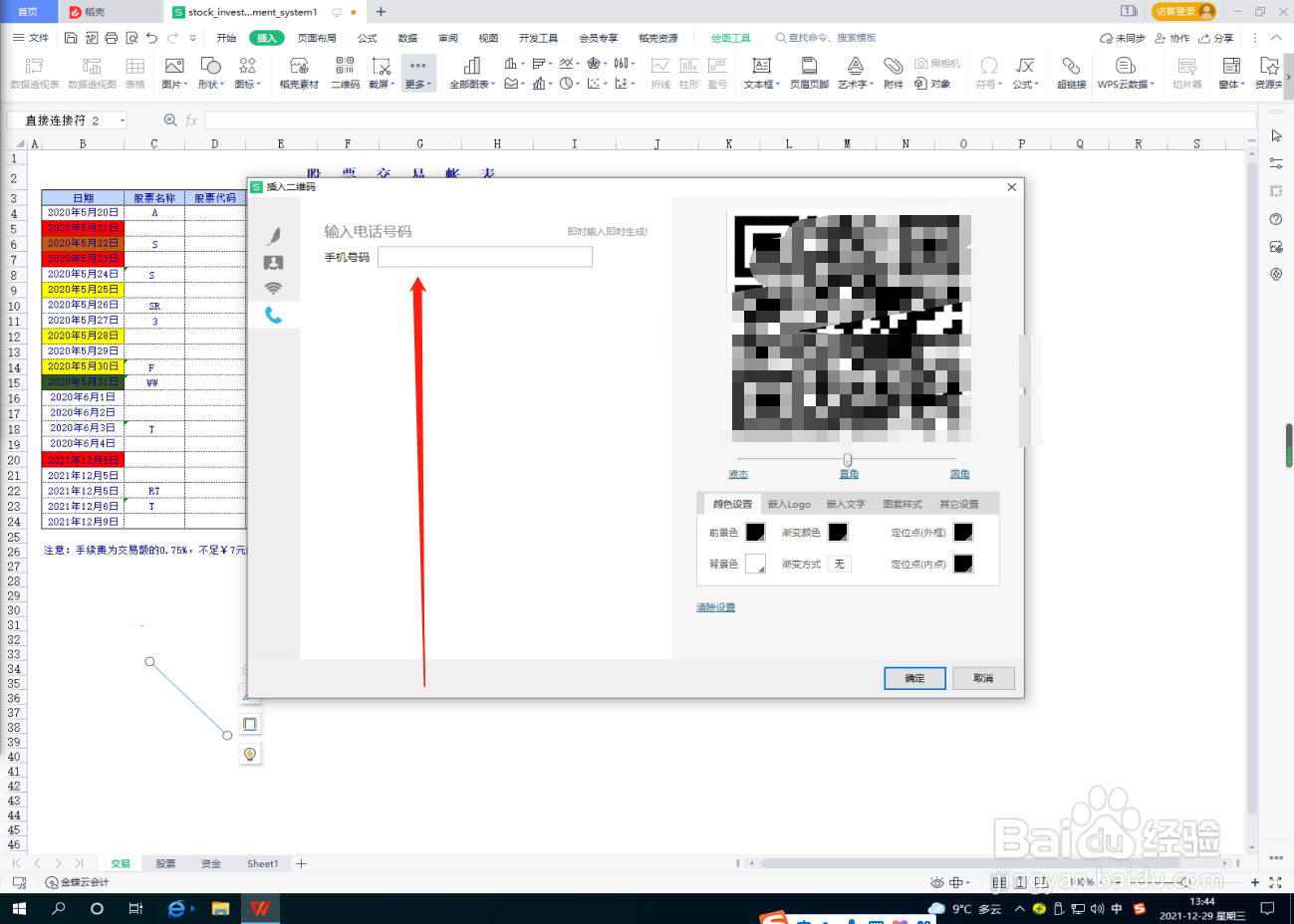Click the lightbulb icon near the connector shape
Viewport: 1294px width, 924px height.
250,754
